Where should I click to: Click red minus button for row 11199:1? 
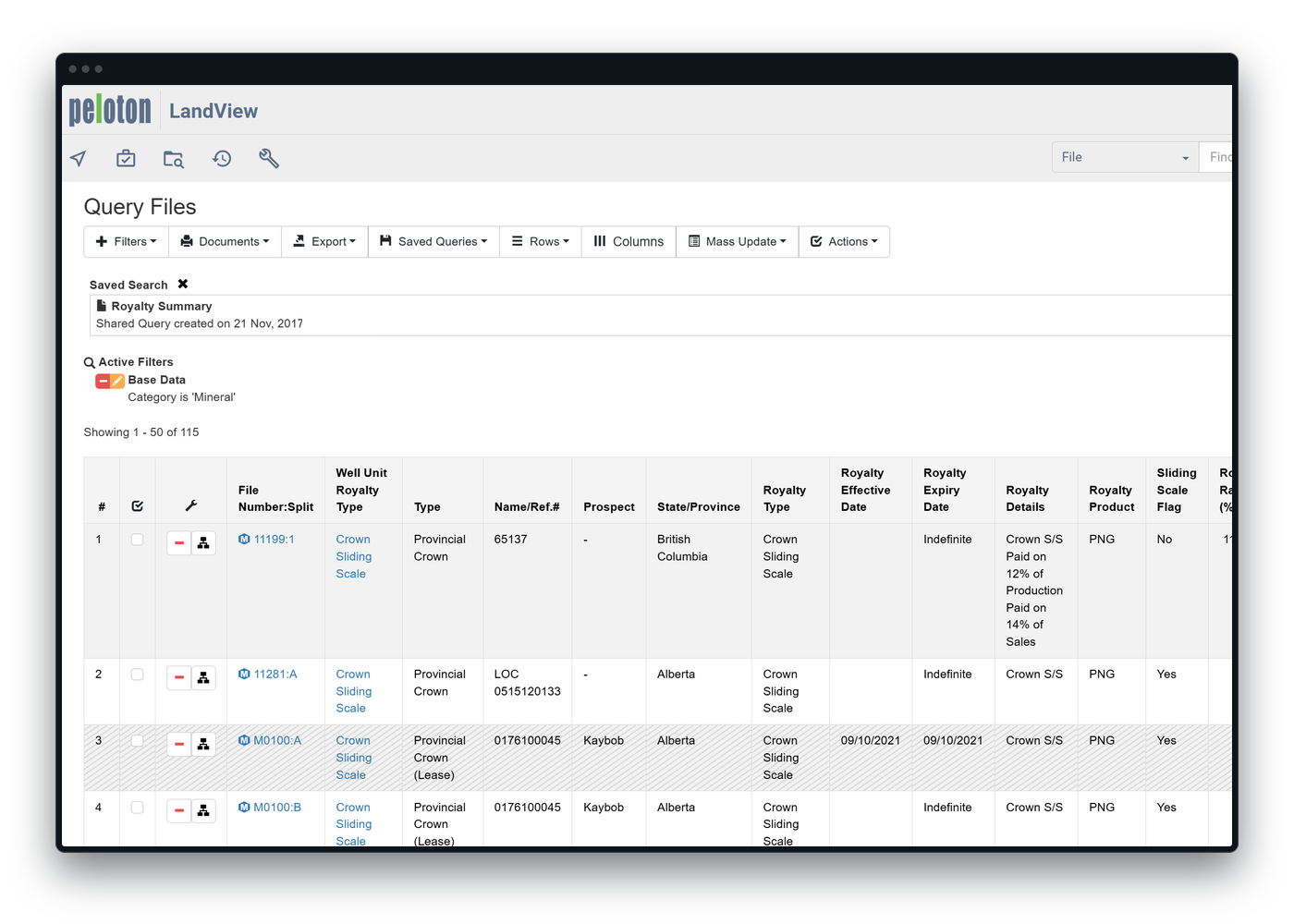pos(179,543)
